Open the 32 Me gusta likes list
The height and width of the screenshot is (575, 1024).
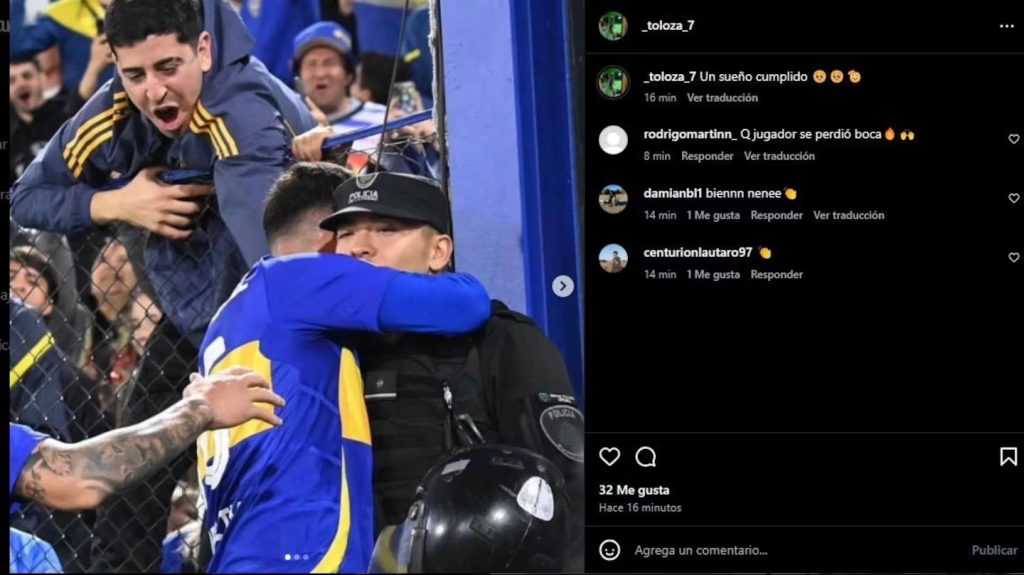click(634, 490)
